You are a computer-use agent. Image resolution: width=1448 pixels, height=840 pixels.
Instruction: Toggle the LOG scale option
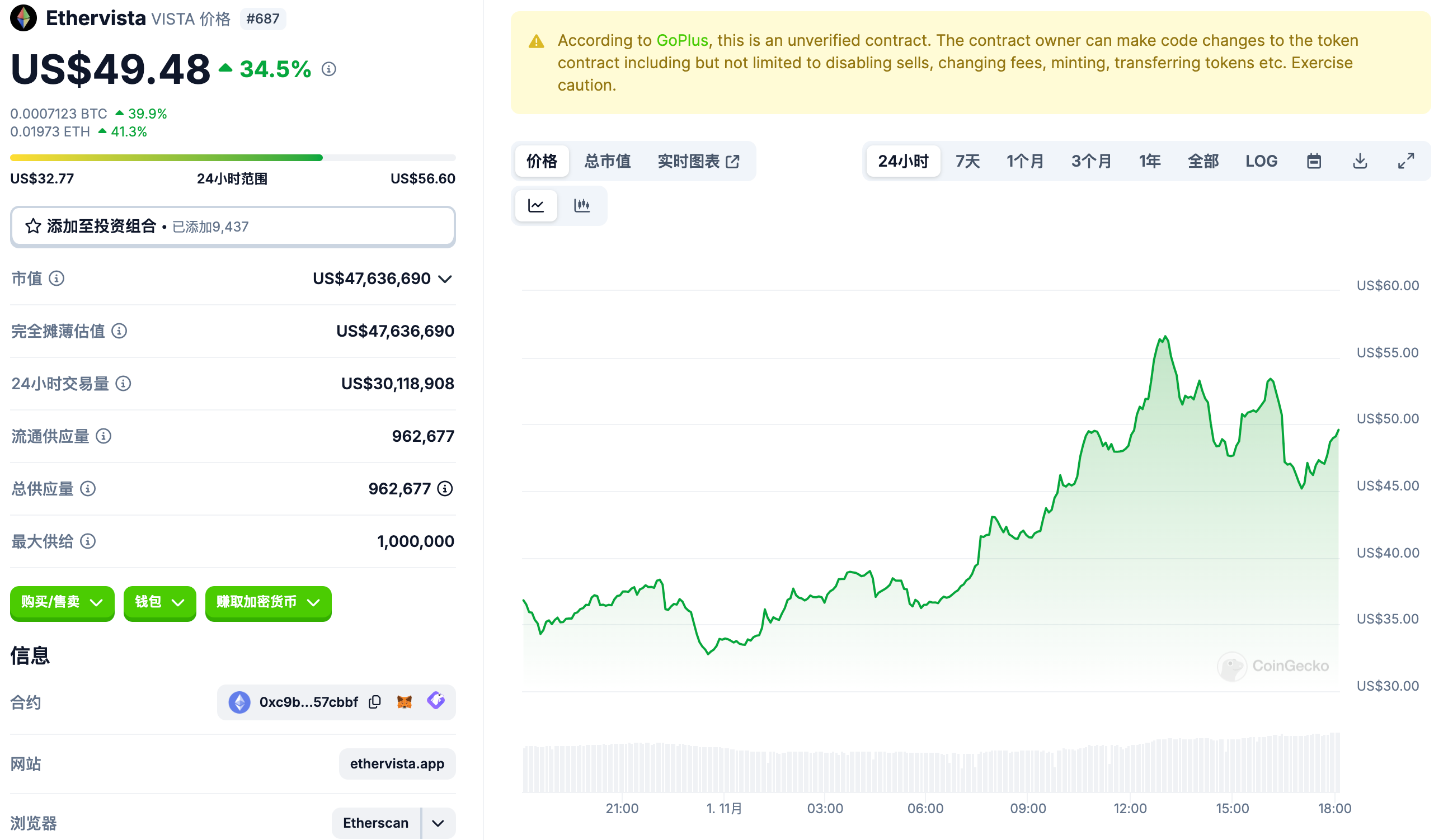pos(1261,161)
